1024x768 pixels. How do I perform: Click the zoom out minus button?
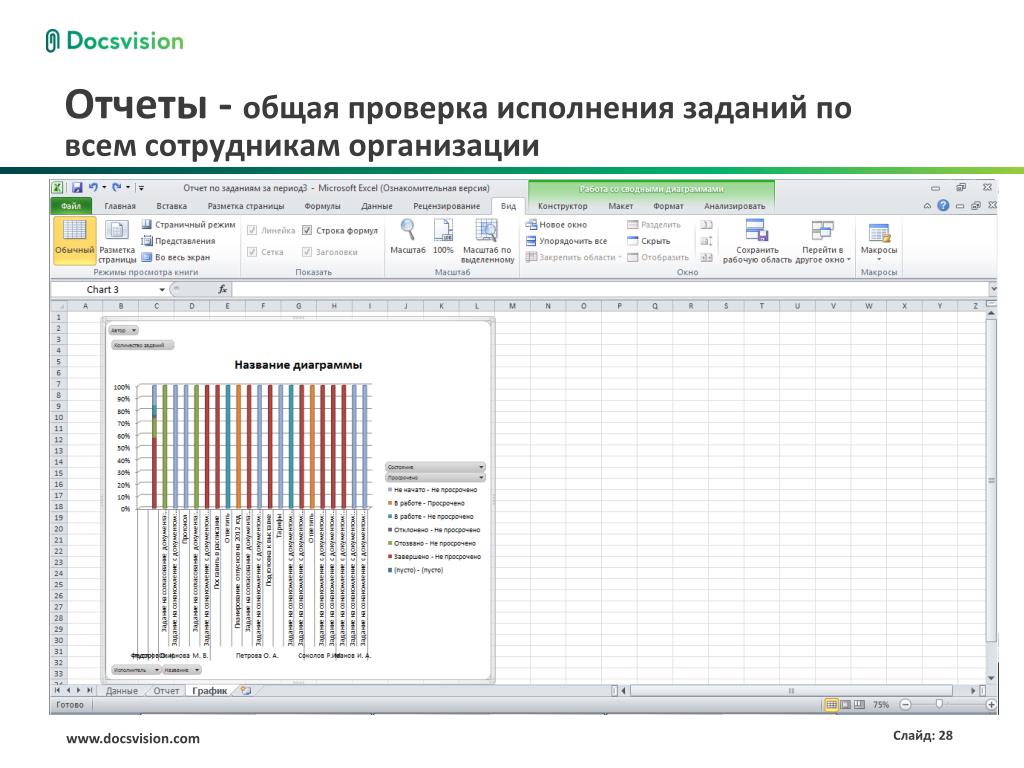905,705
